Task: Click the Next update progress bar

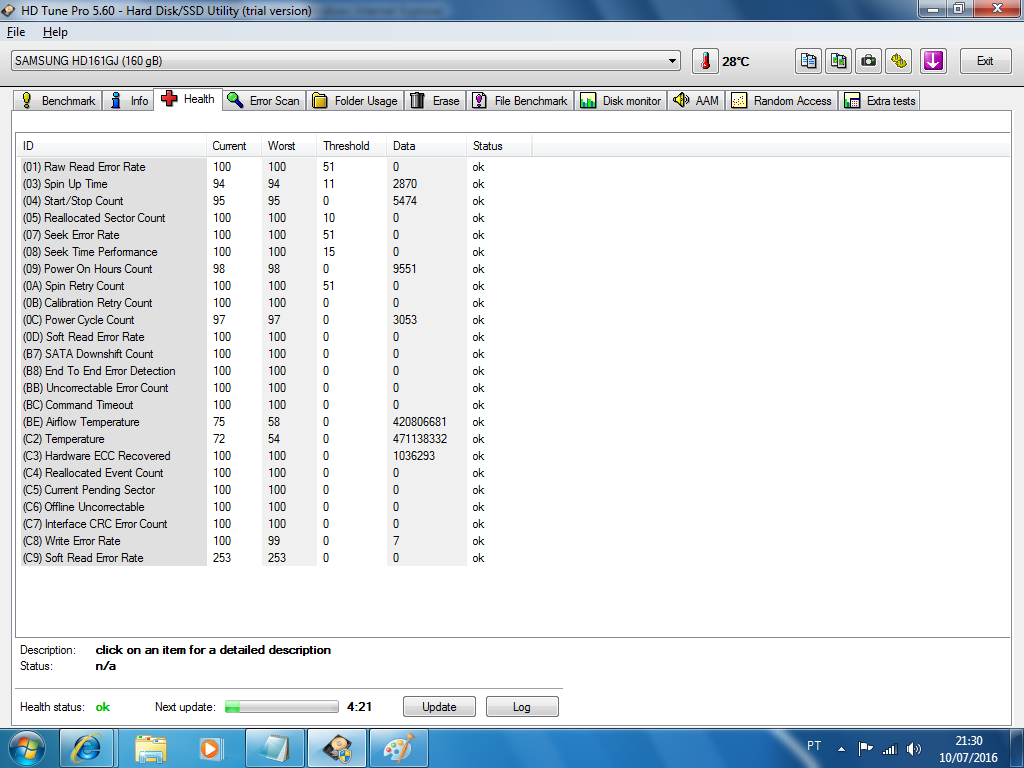Action: tap(281, 707)
